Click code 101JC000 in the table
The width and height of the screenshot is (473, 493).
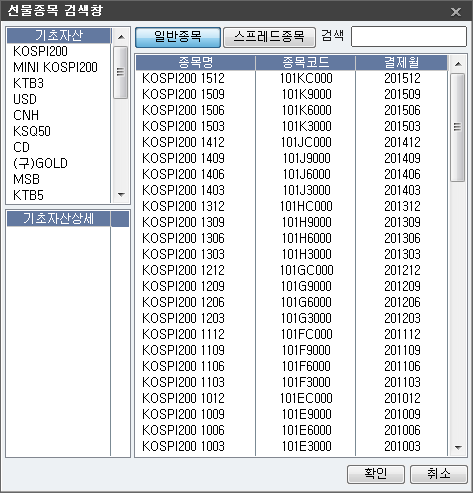click(x=306, y=142)
